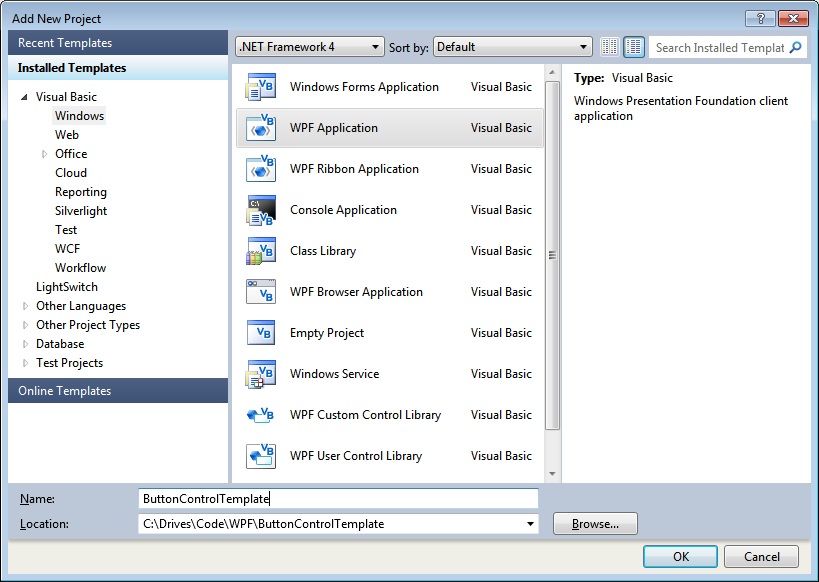This screenshot has width=819, height=582.
Task: Select the Visual Basic tree label
Action: tap(66, 97)
